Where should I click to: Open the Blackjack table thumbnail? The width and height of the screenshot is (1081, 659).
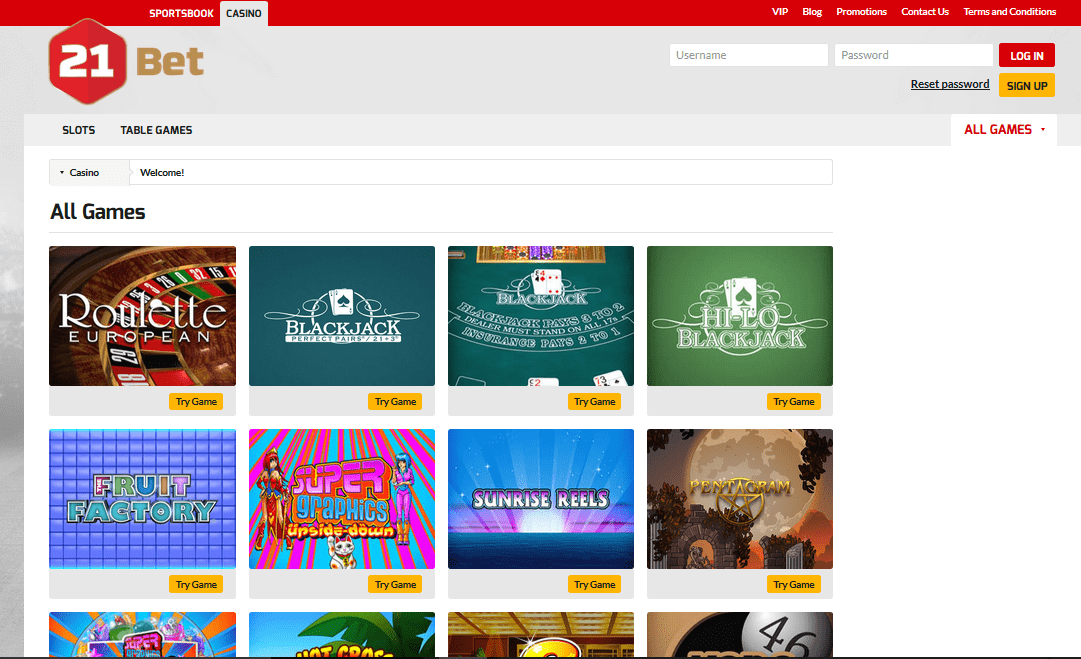pyautogui.click(x=541, y=316)
